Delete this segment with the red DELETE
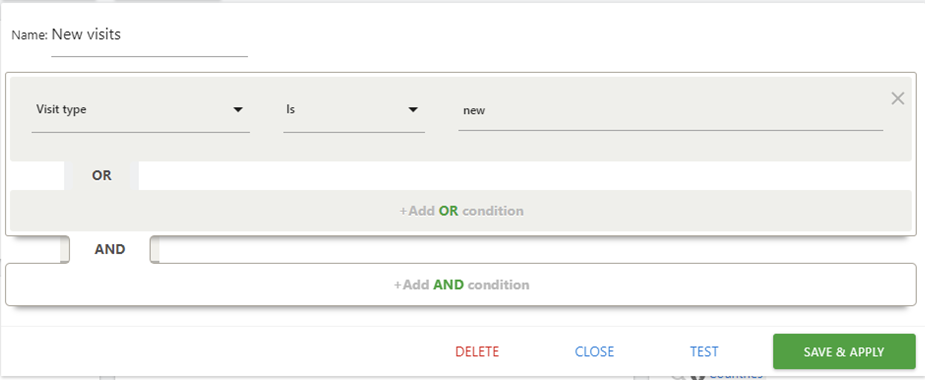 click(477, 352)
